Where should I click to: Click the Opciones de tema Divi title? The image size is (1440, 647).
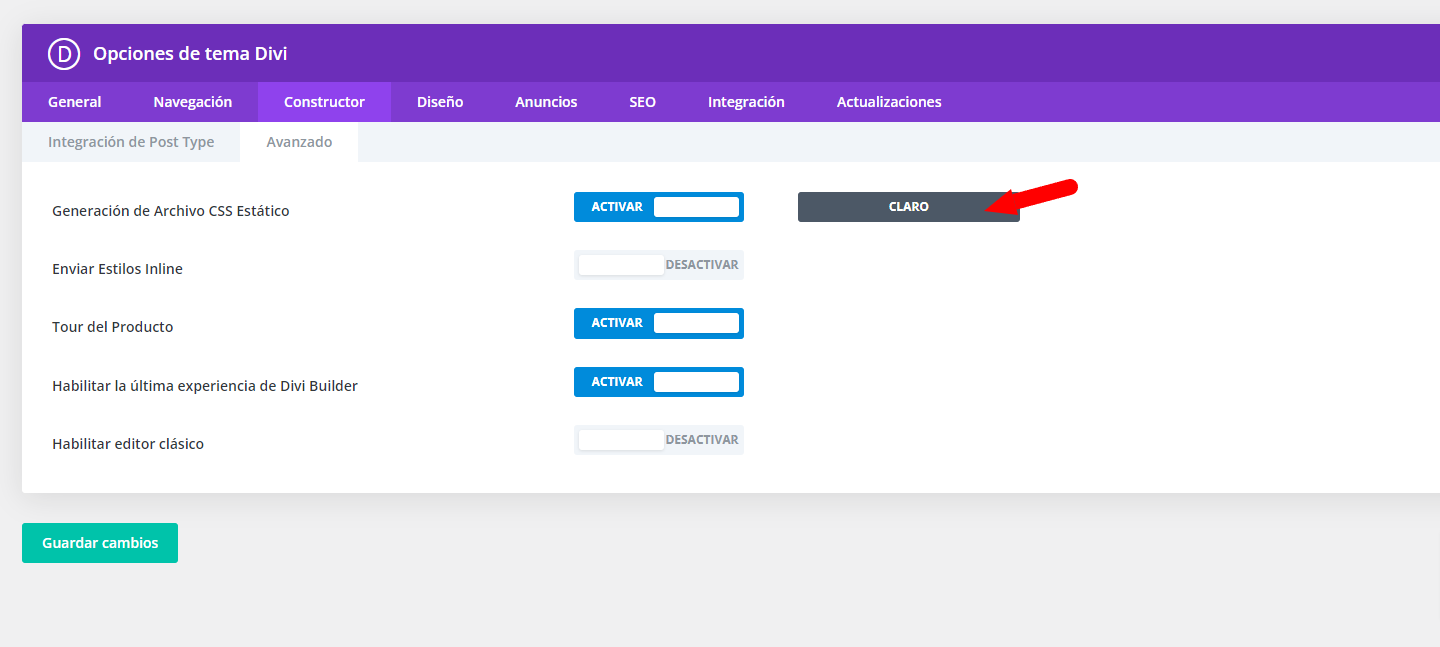[190, 54]
